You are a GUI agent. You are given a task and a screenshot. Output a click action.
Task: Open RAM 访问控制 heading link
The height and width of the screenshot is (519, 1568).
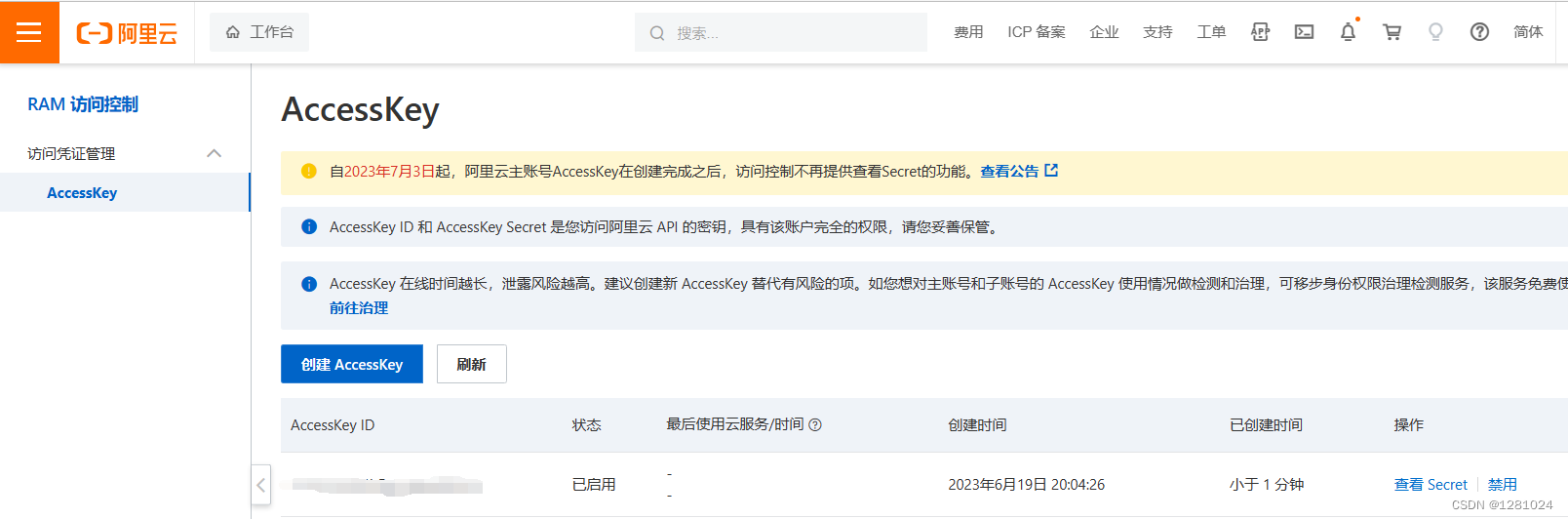coord(83,104)
